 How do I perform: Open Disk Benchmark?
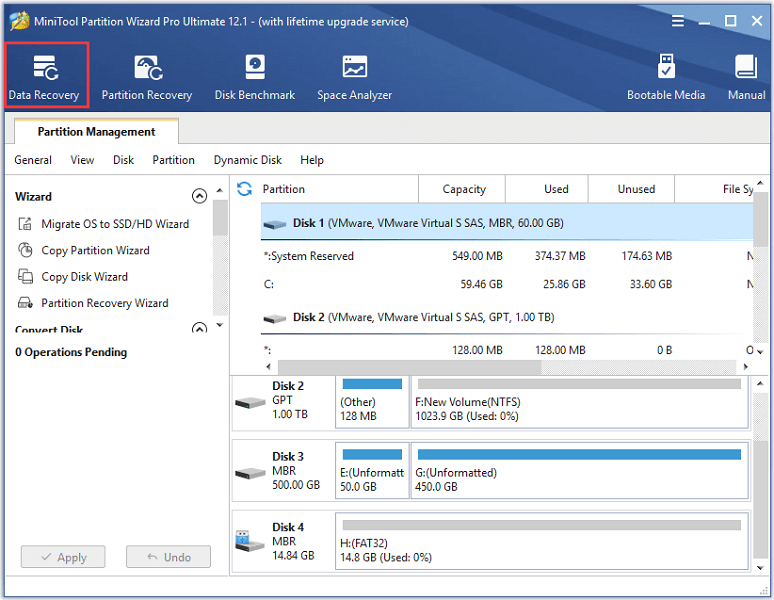(255, 77)
